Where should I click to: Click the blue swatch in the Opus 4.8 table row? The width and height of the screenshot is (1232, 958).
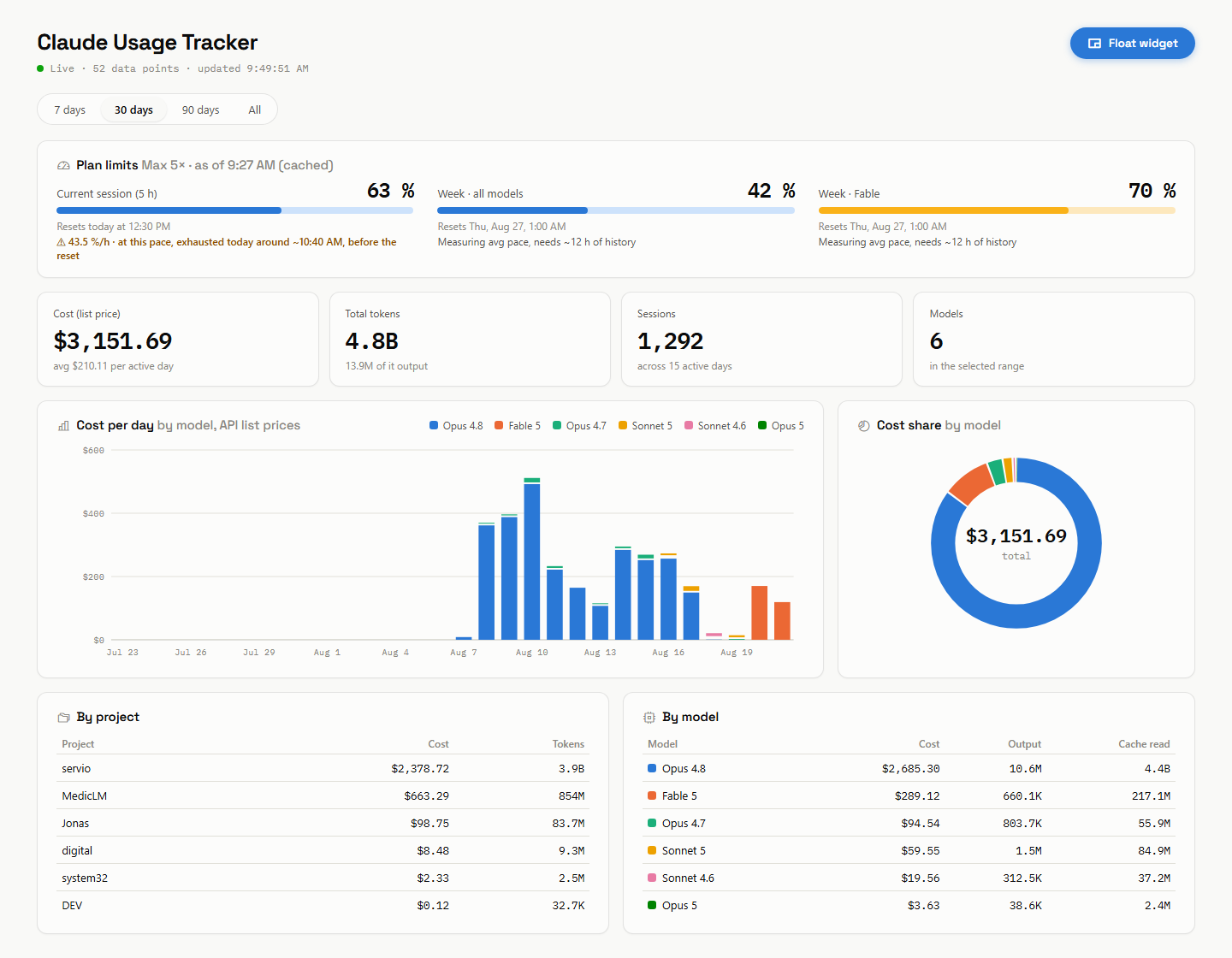tap(652, 769)
